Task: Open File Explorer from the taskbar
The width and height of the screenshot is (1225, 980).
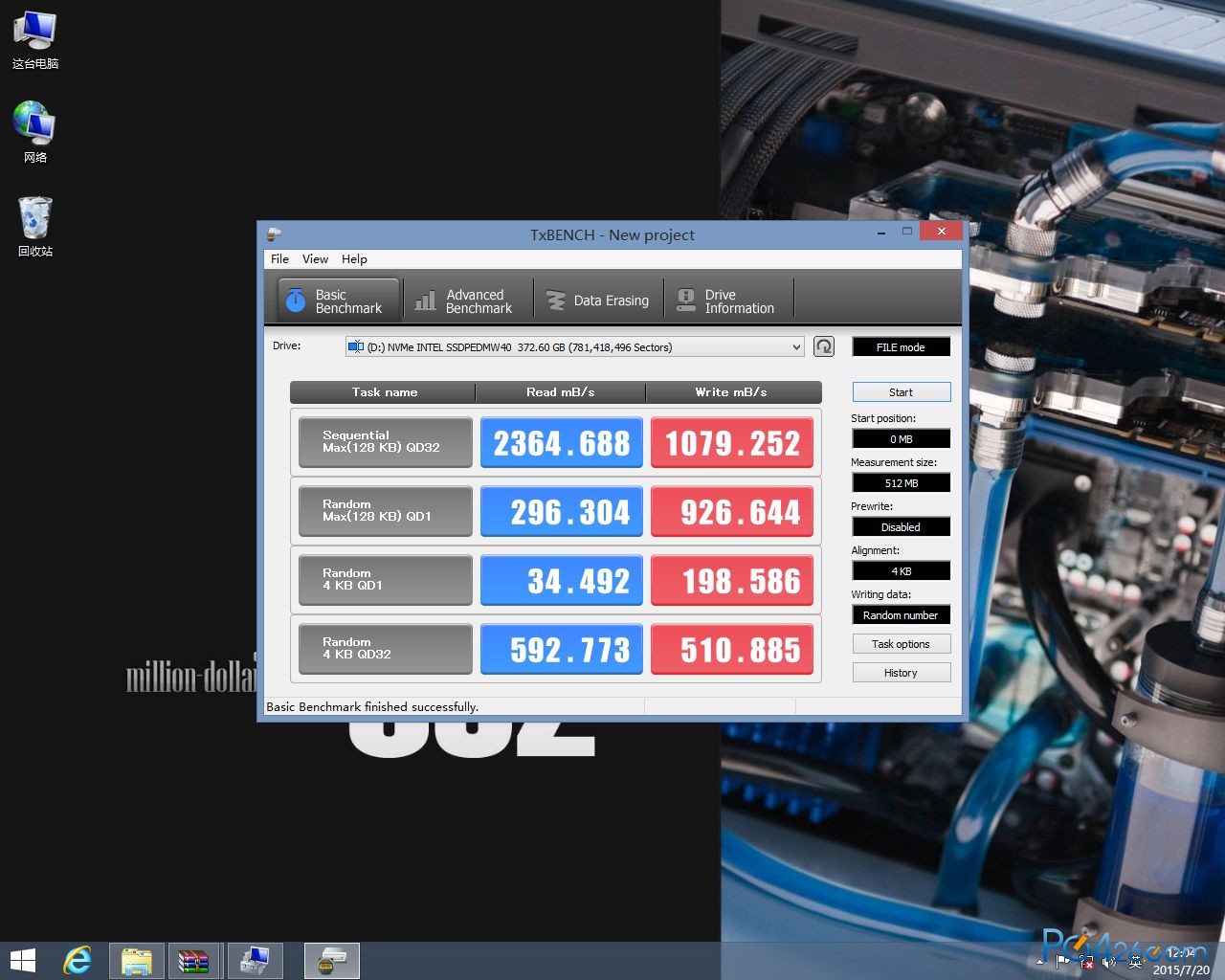Action: [137, 960]
